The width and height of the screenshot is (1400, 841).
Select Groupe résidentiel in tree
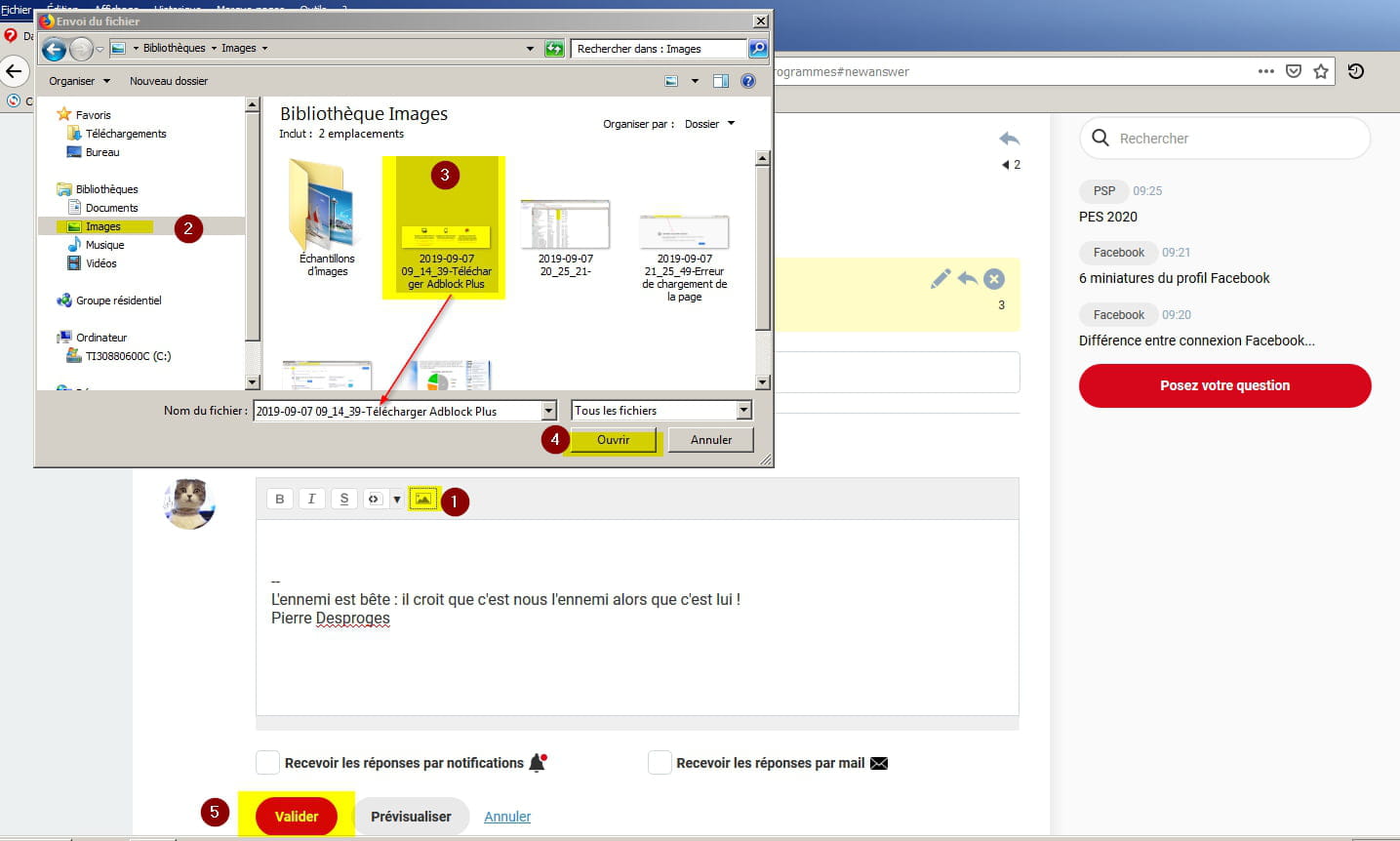click(109, 300)
